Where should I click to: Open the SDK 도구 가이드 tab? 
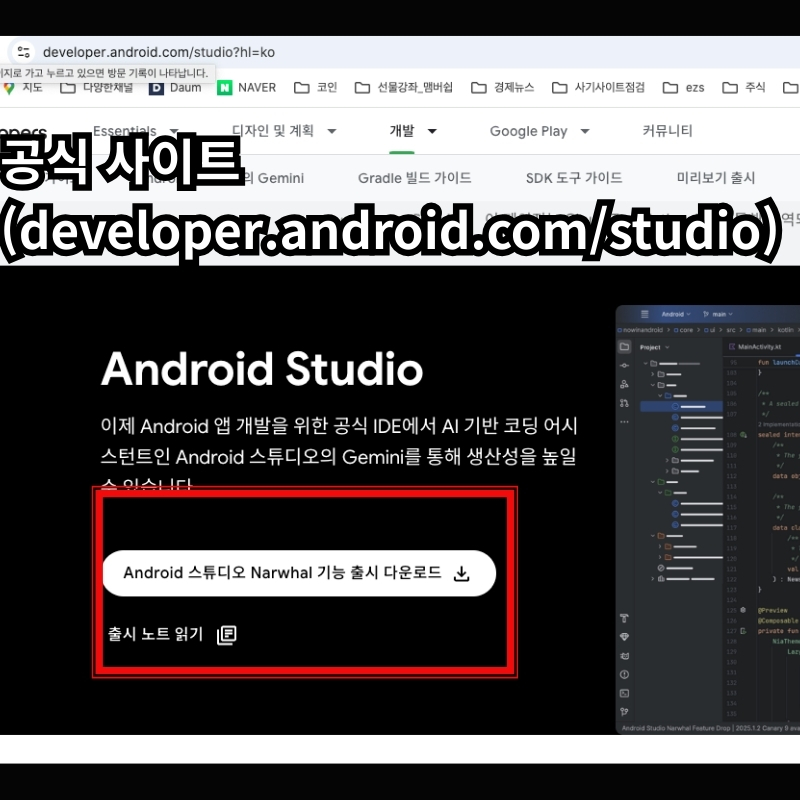574,178
